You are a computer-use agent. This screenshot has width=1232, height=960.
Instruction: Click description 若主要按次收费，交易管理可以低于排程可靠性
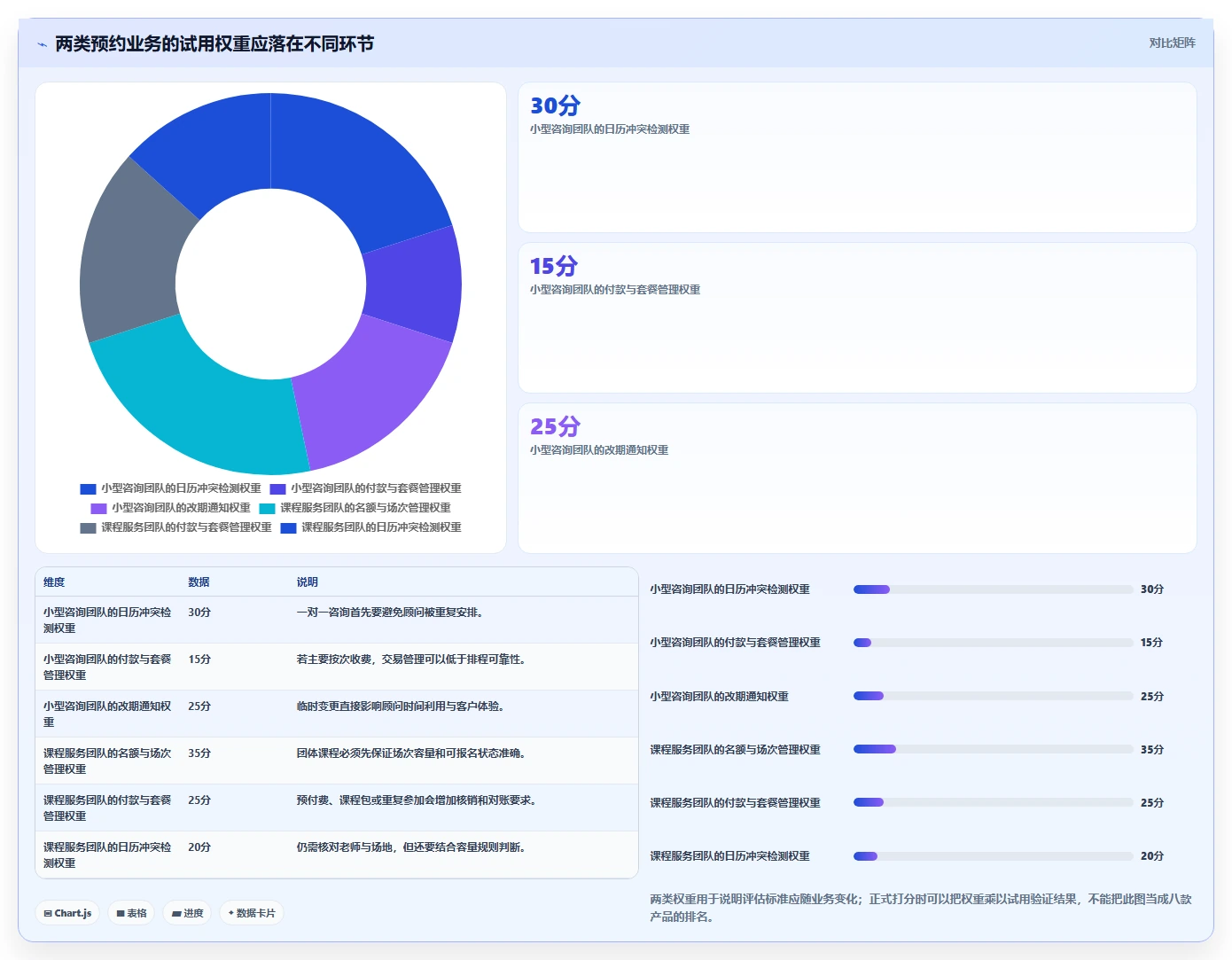click(x=411, y=660)
